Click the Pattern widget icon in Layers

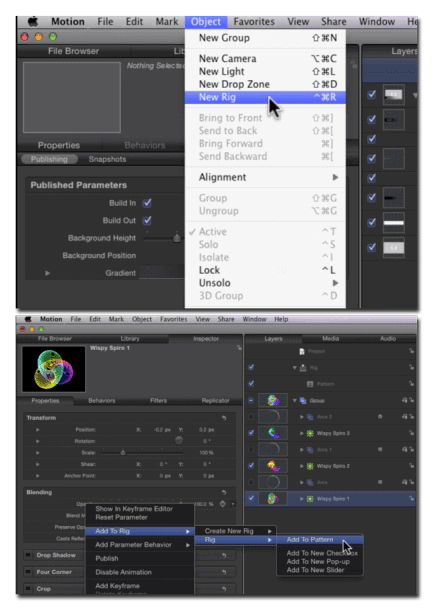click(310, 384)
